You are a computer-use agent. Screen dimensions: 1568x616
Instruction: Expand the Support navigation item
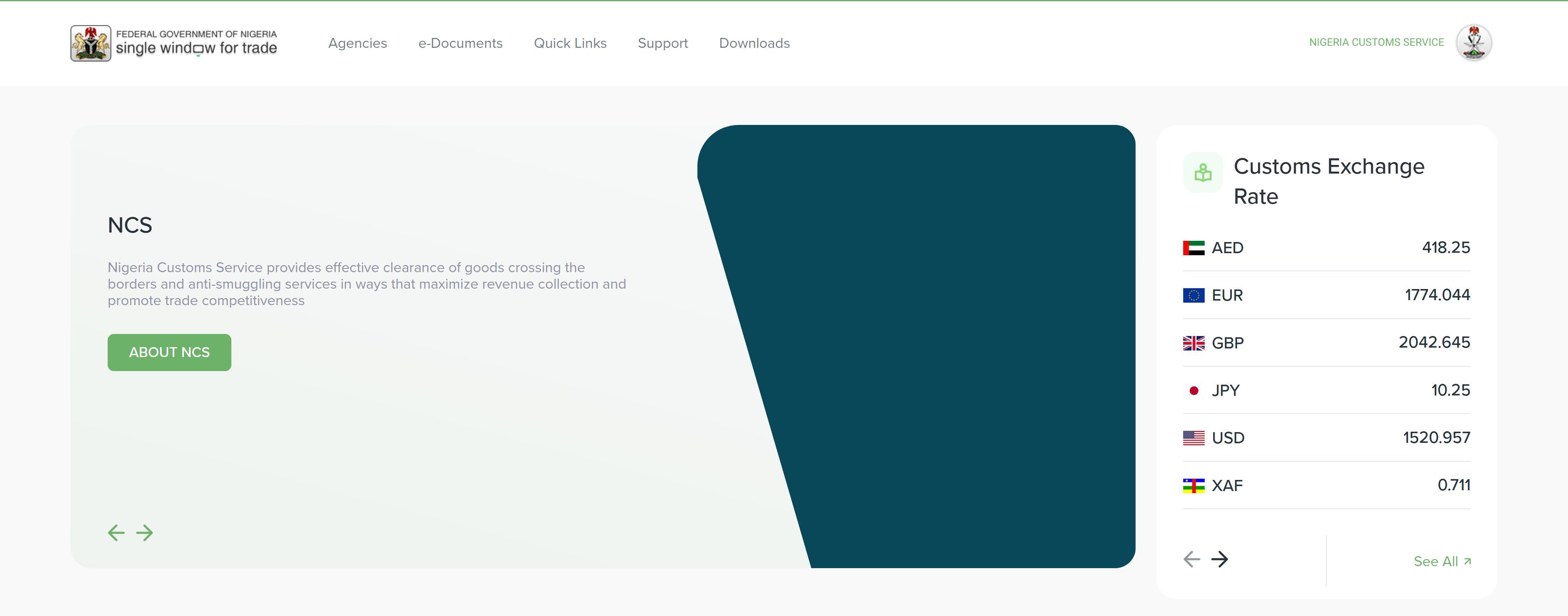(x=662, y=42)
